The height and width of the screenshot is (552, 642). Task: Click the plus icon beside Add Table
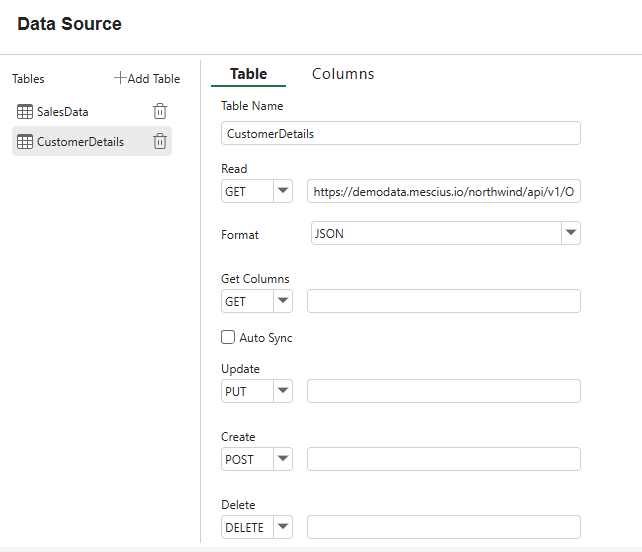(x=120, y=78)
